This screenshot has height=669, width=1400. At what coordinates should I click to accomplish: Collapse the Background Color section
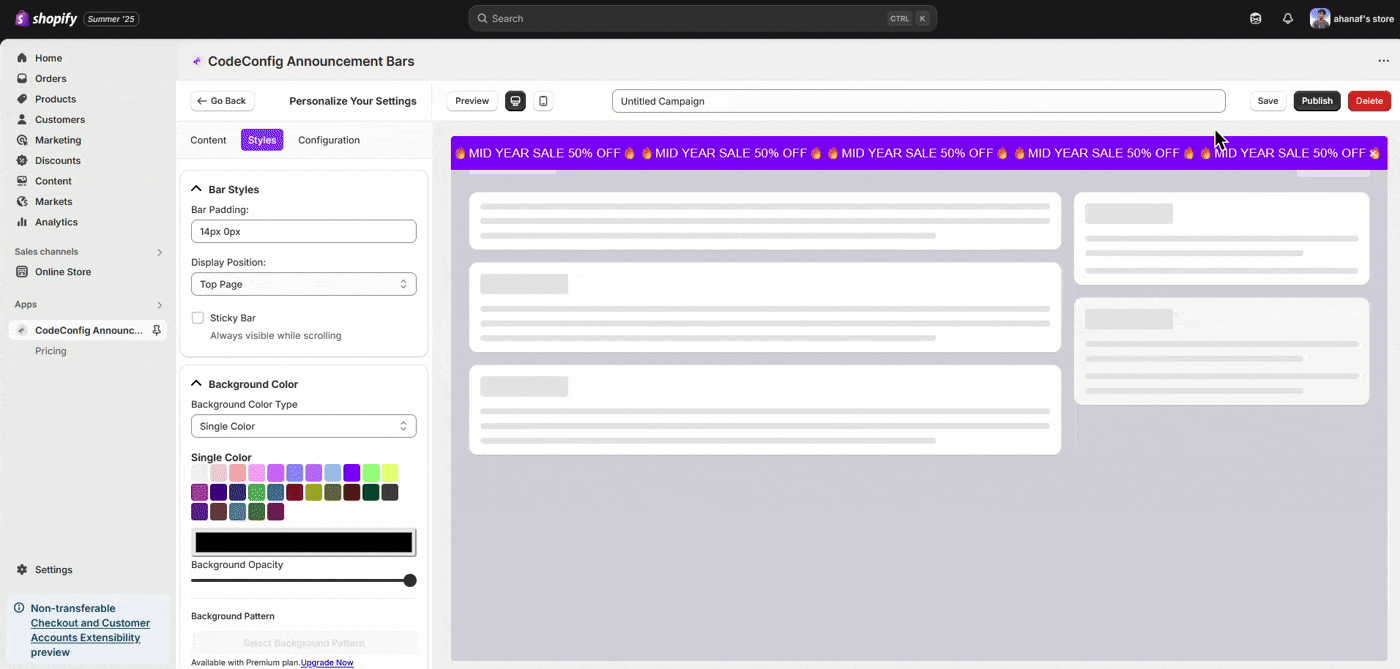point(197,384)
